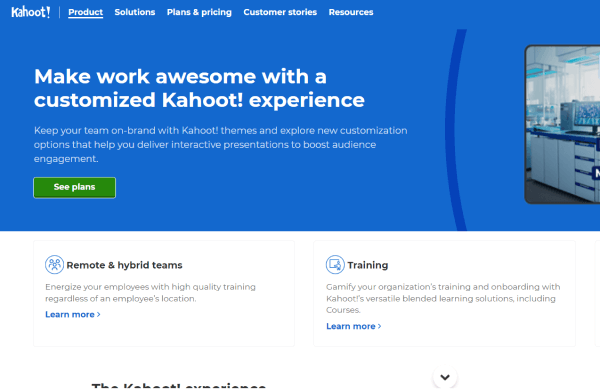This screenshot has width=600, height=389.
Task: Click the Remote & hybrid teams icon
Action: [x=54, y=265]
